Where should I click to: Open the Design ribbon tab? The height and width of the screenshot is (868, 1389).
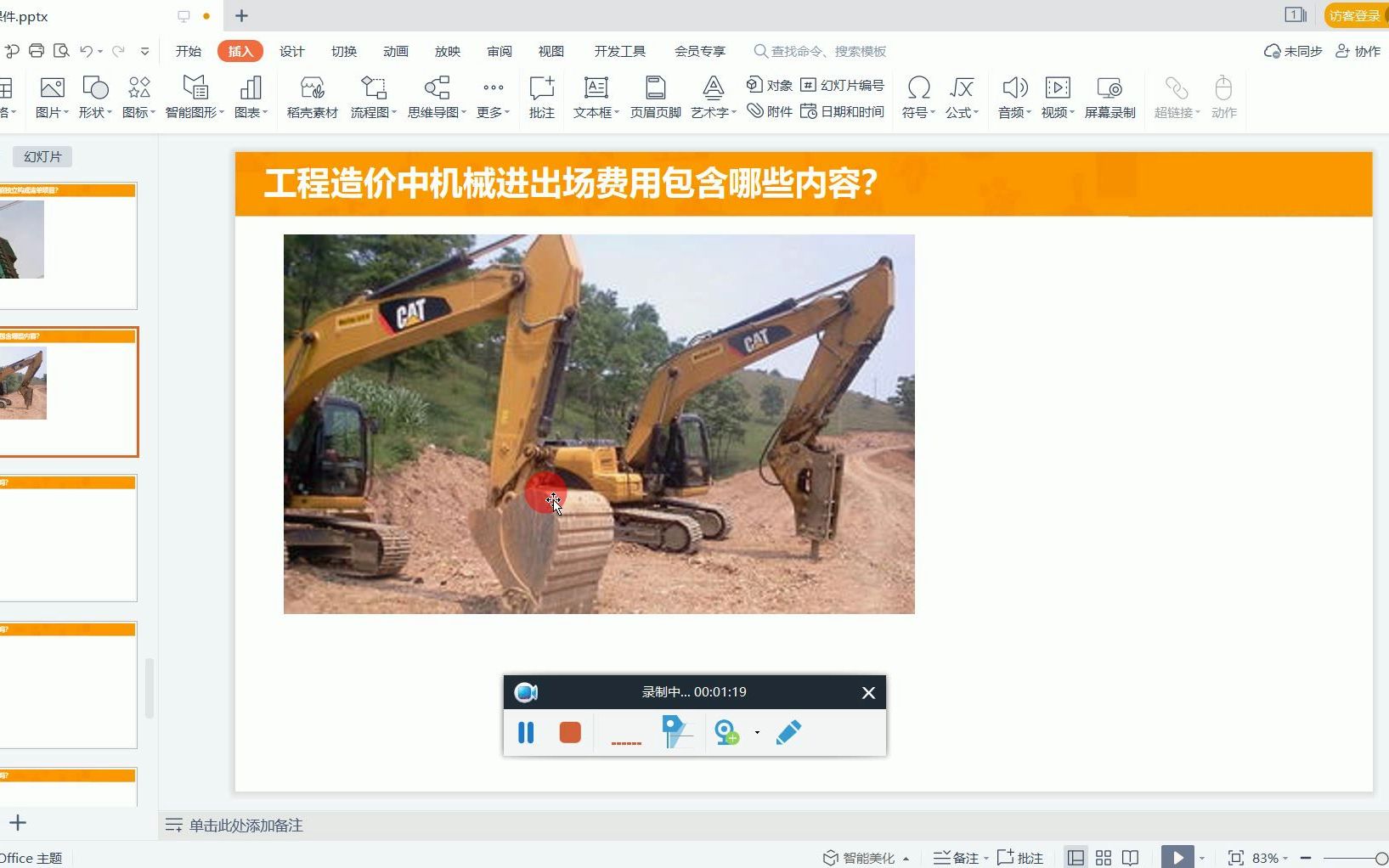click(x=291, y=51)
